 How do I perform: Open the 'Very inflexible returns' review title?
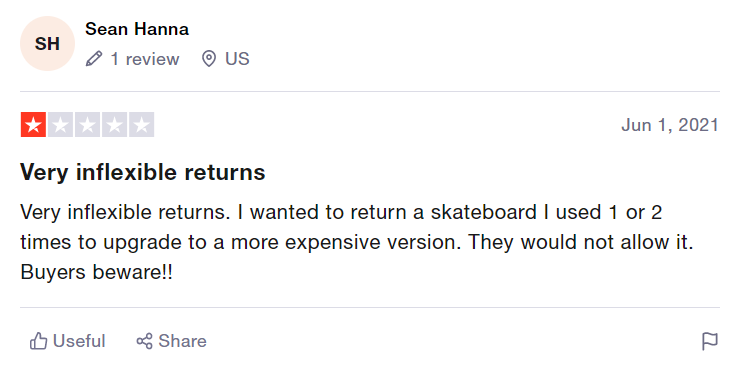pos(143,172)
